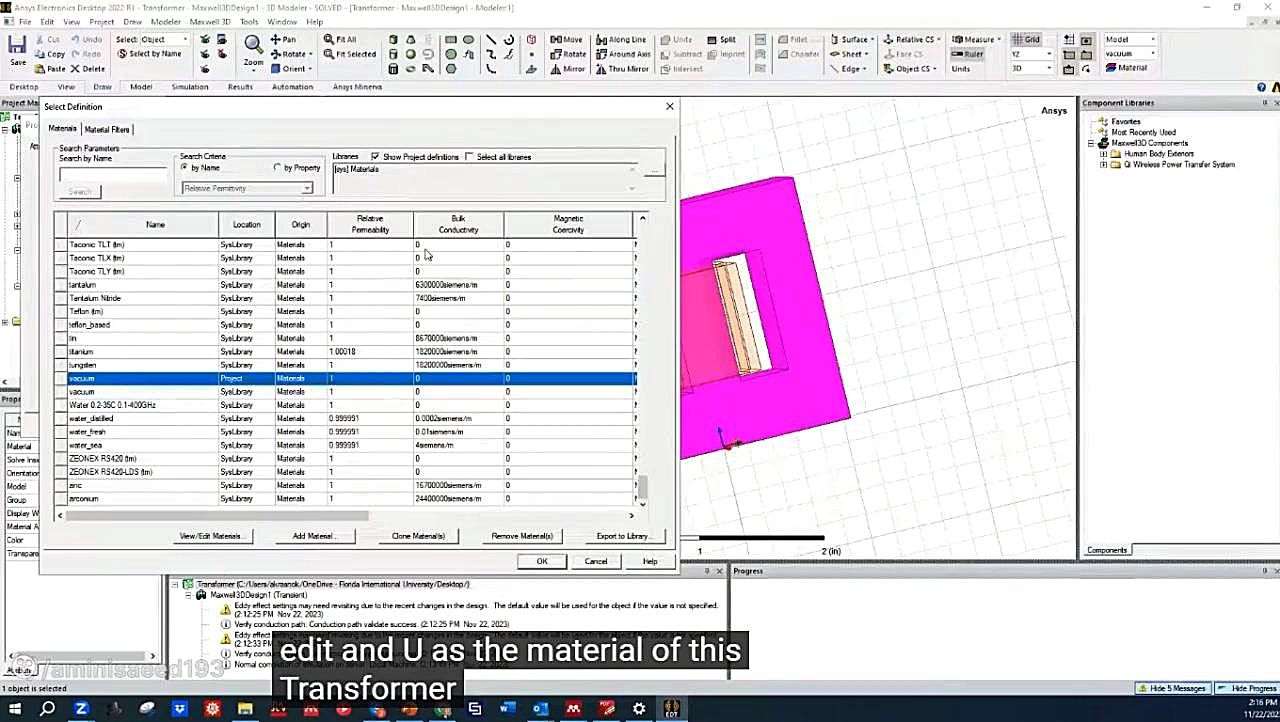
Task: Open the Model dropdown in ribbon
Action: coord(1130,40)
